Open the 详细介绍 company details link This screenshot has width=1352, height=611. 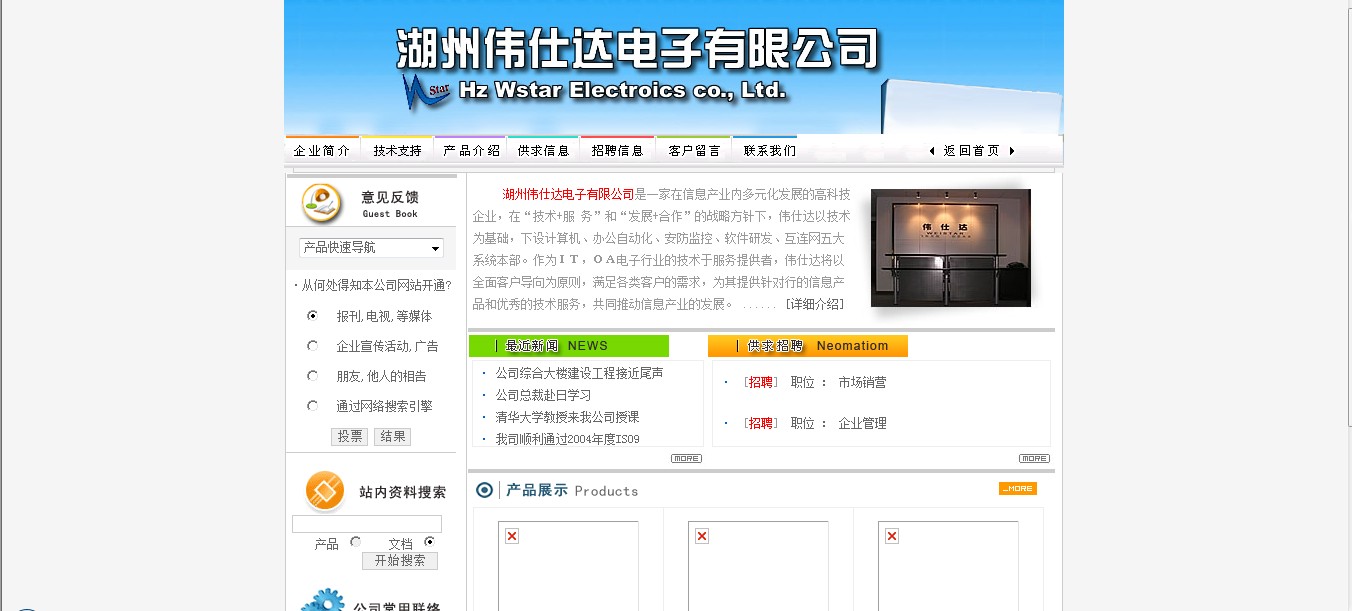pos(814,304)
